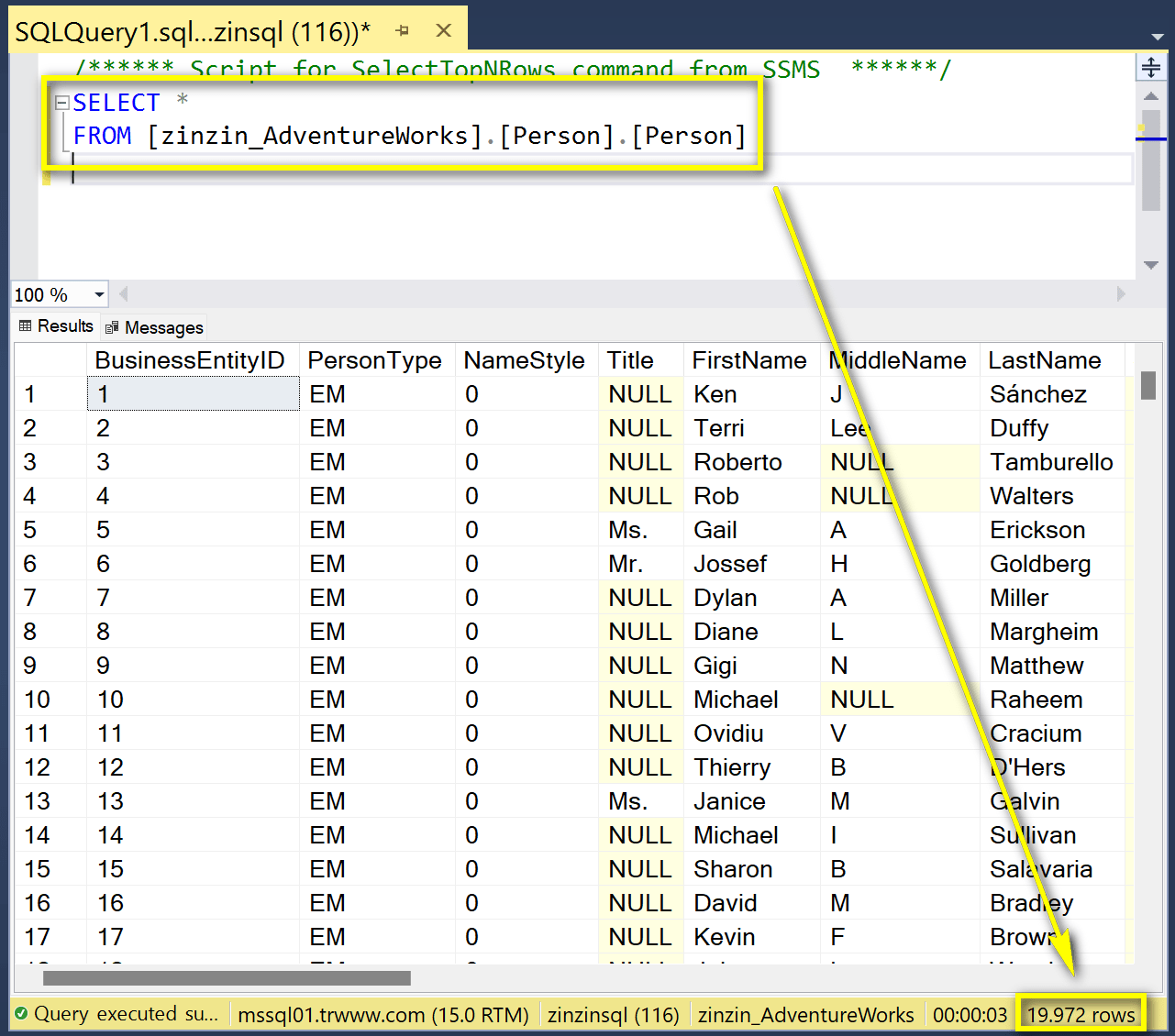Click the MiddleName column header
The width and height of the screenshot is (1175, 1036).
click(x=900, y=360)
